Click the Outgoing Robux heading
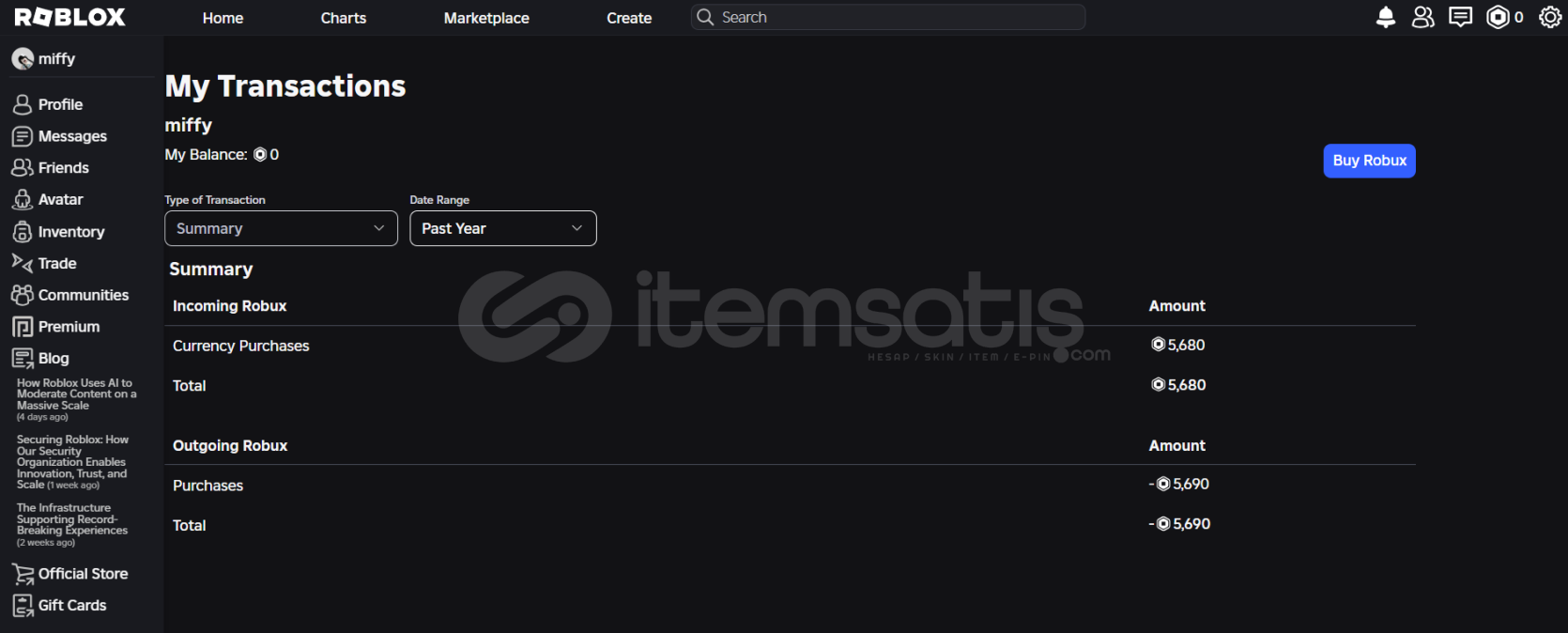The height and width of the screenshot is (633, 1568). [x=230, y=446]
